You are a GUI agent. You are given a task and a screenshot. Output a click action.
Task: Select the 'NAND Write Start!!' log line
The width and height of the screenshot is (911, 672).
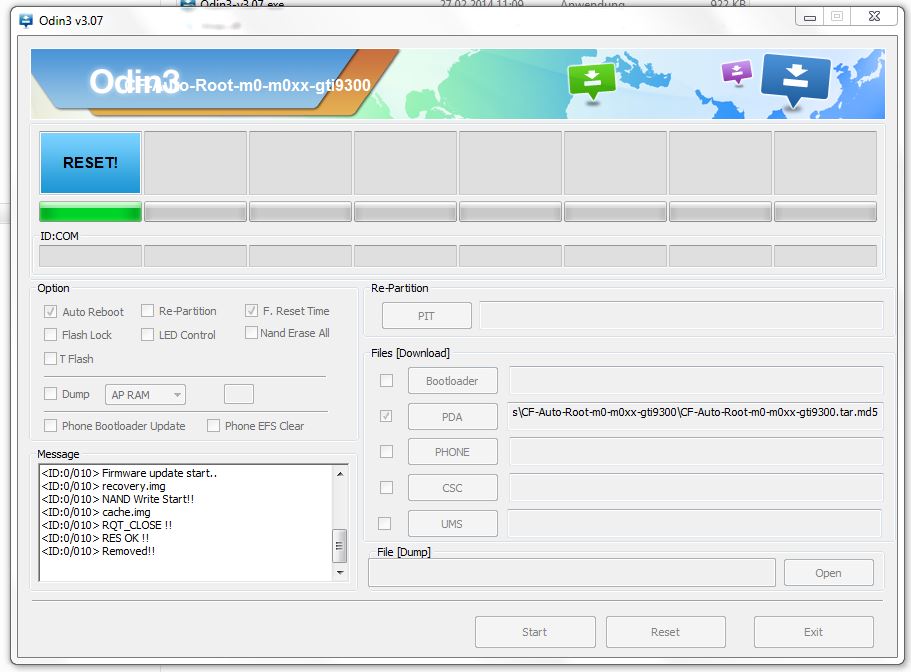pos(118,499)
